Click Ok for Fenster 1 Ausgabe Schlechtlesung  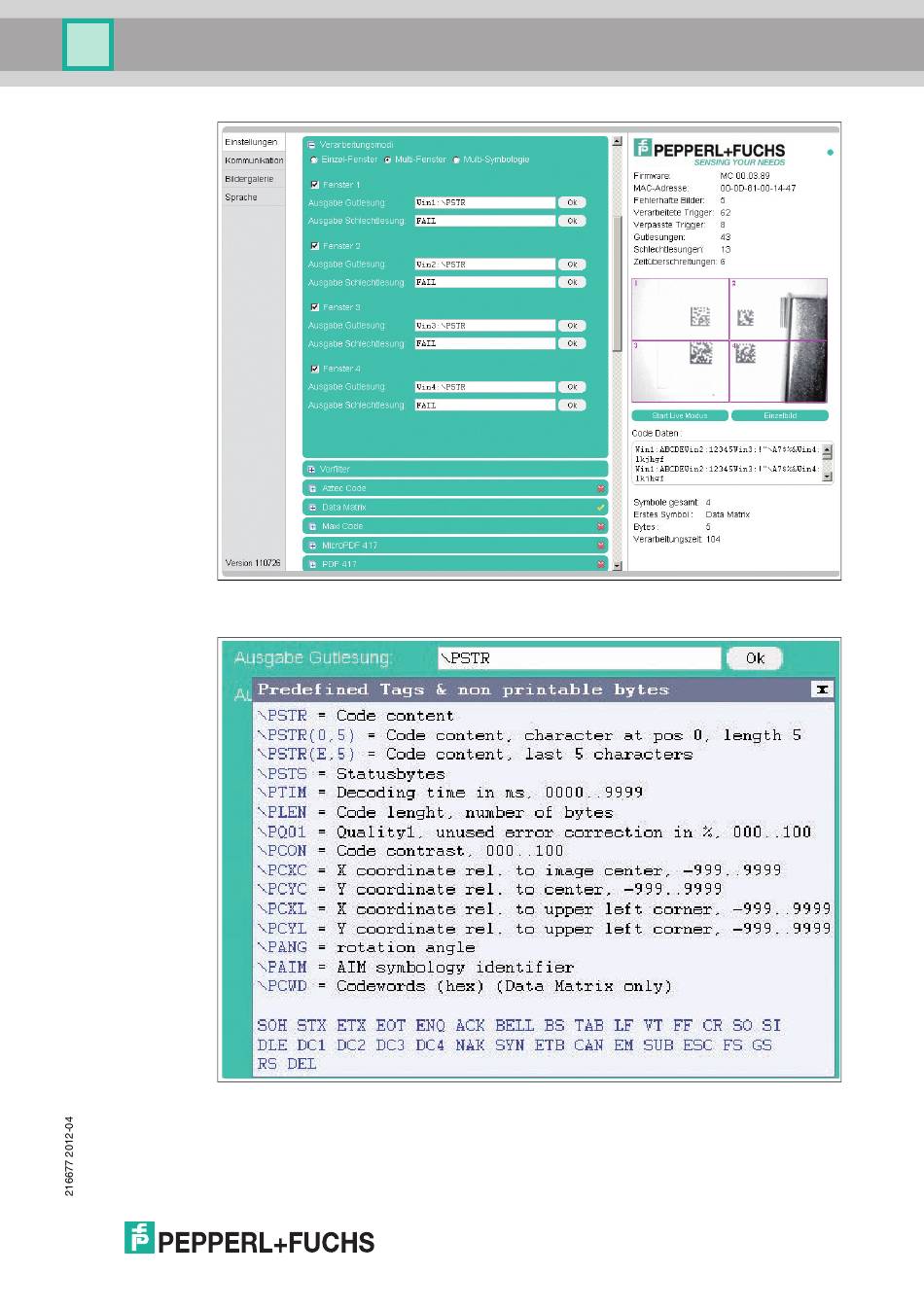(x=572, y=222)
